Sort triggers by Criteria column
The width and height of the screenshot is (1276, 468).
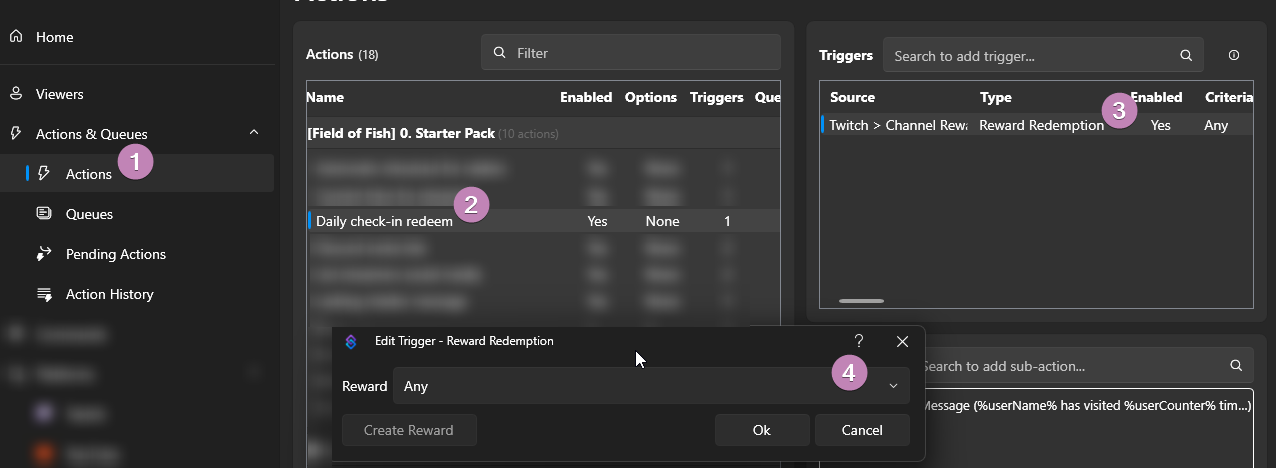1229,97
